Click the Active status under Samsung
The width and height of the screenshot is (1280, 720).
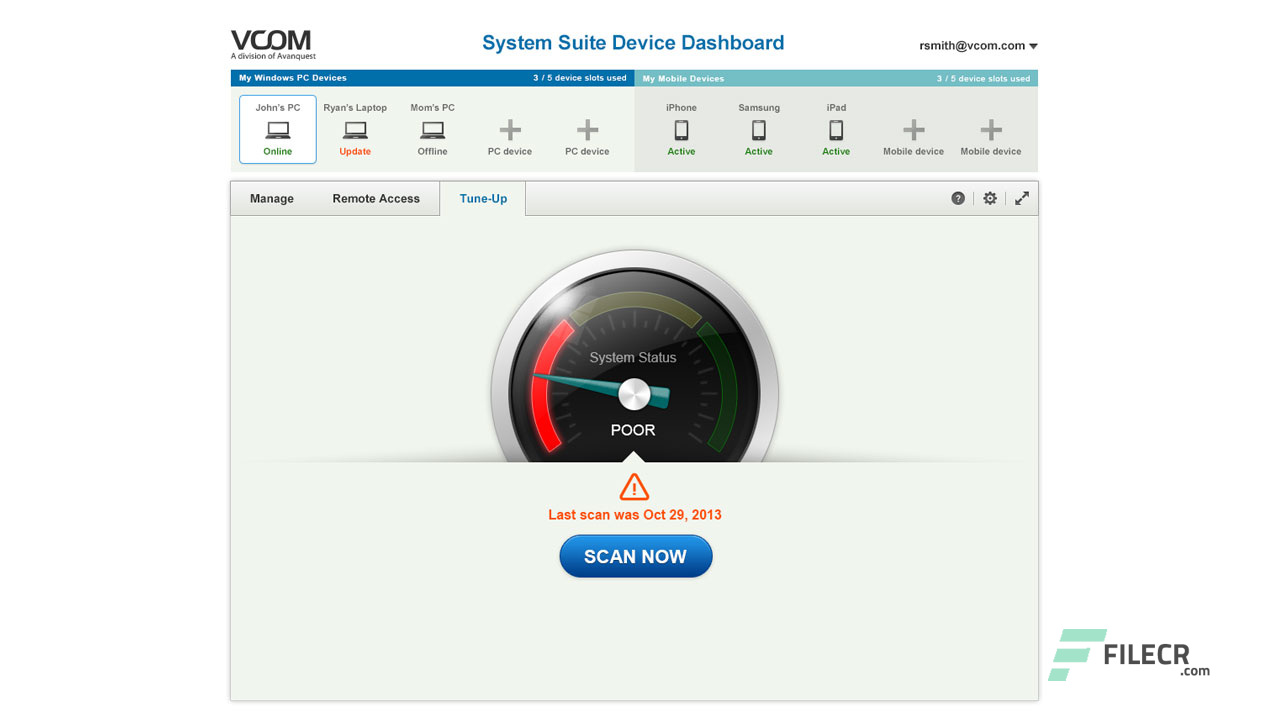click(x=759, y=152)
